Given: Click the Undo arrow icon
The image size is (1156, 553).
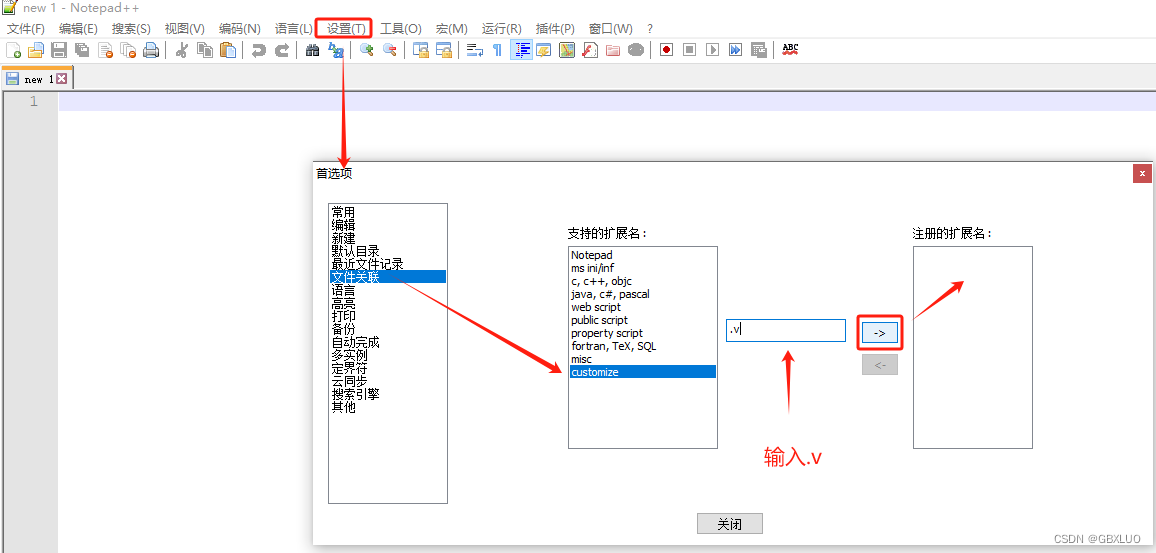Looking at the screenshot, I should tap(258, 50).
